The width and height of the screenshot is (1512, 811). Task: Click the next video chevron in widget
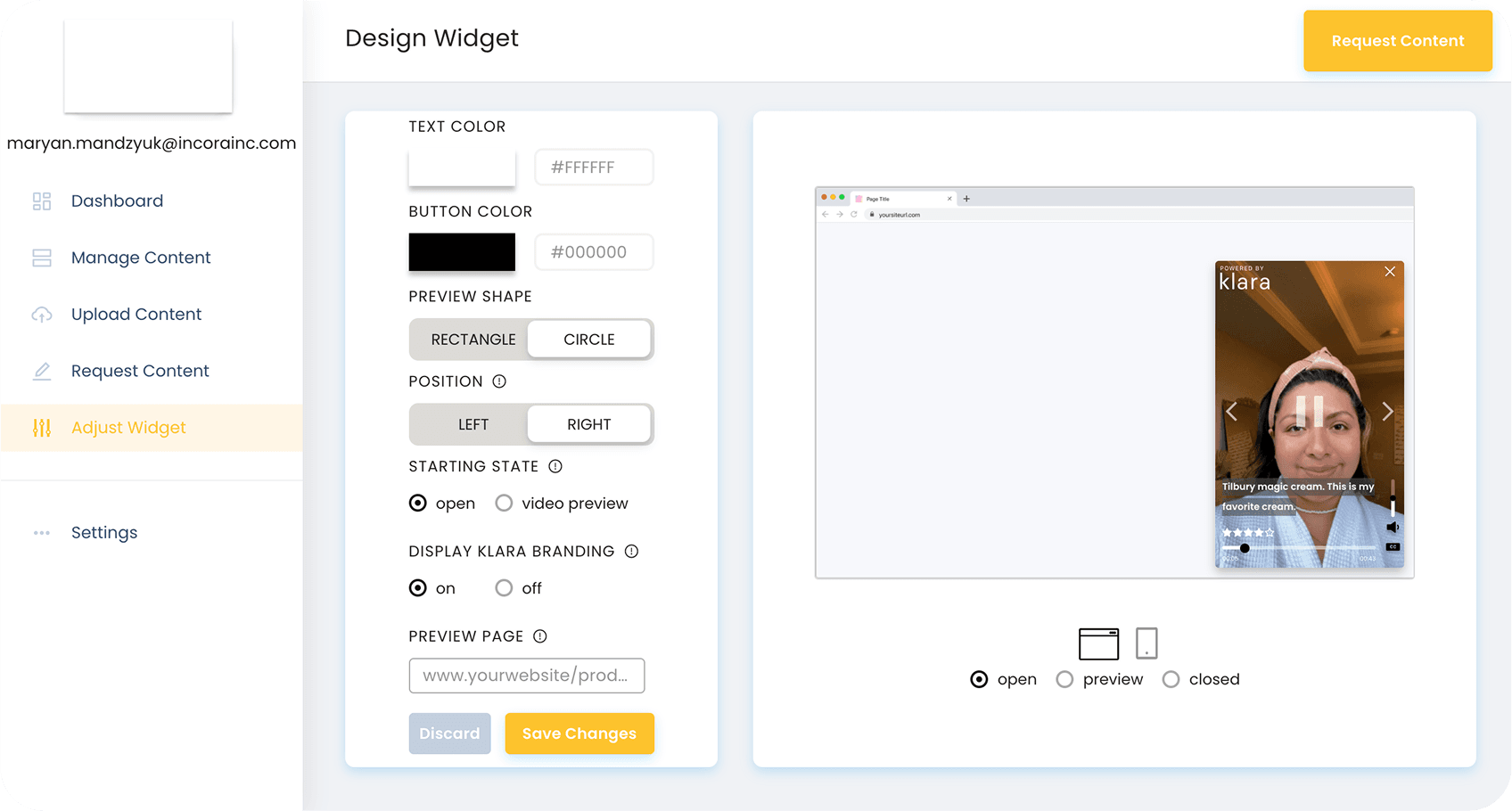pos(1386,411)
